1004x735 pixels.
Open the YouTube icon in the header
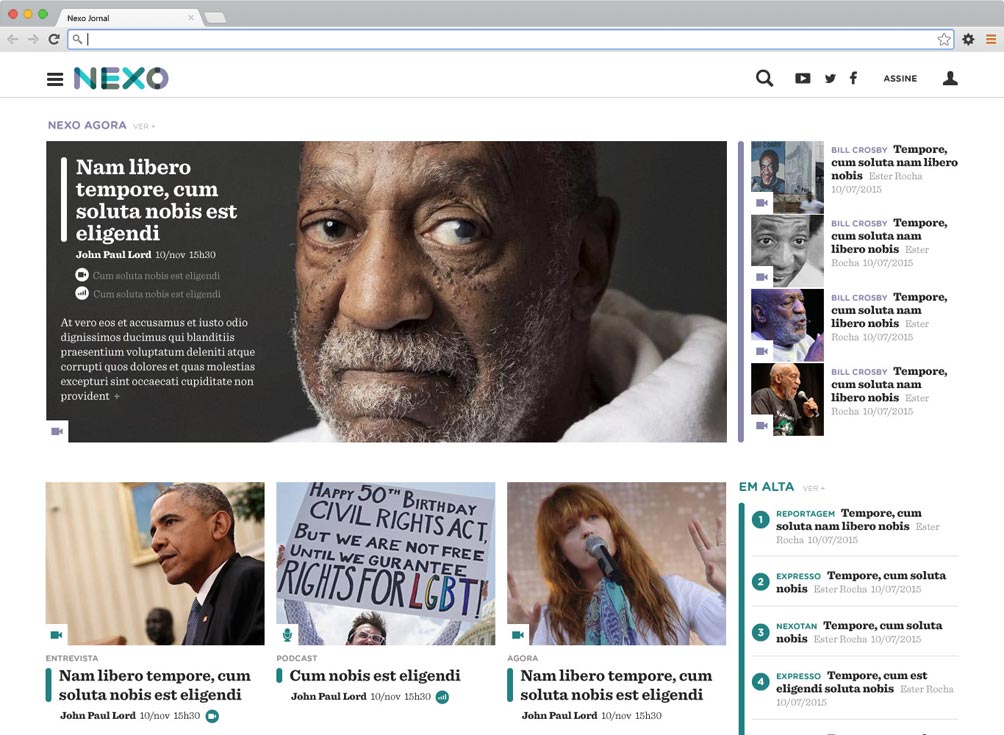(x=802, y=78)
